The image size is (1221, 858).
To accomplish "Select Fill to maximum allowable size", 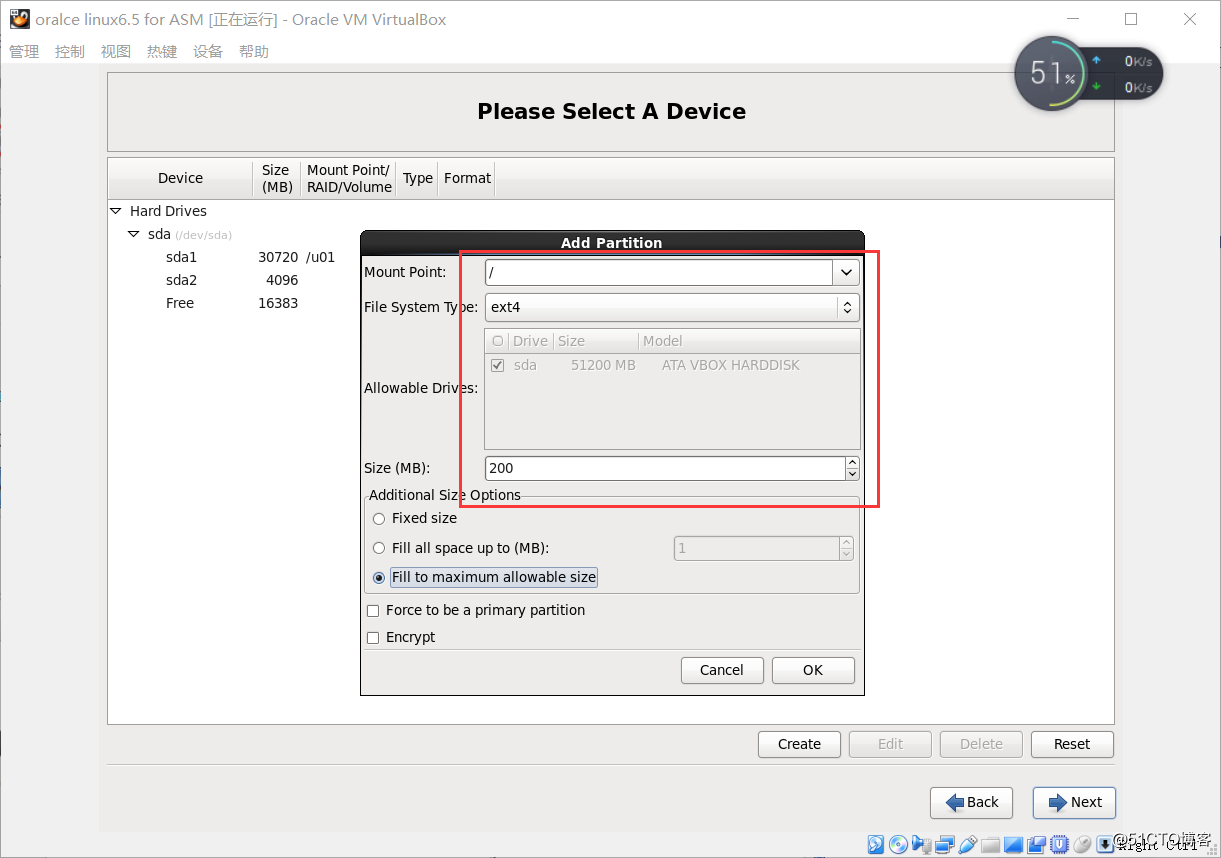I will pyautogui.click(x=378, y=578).
